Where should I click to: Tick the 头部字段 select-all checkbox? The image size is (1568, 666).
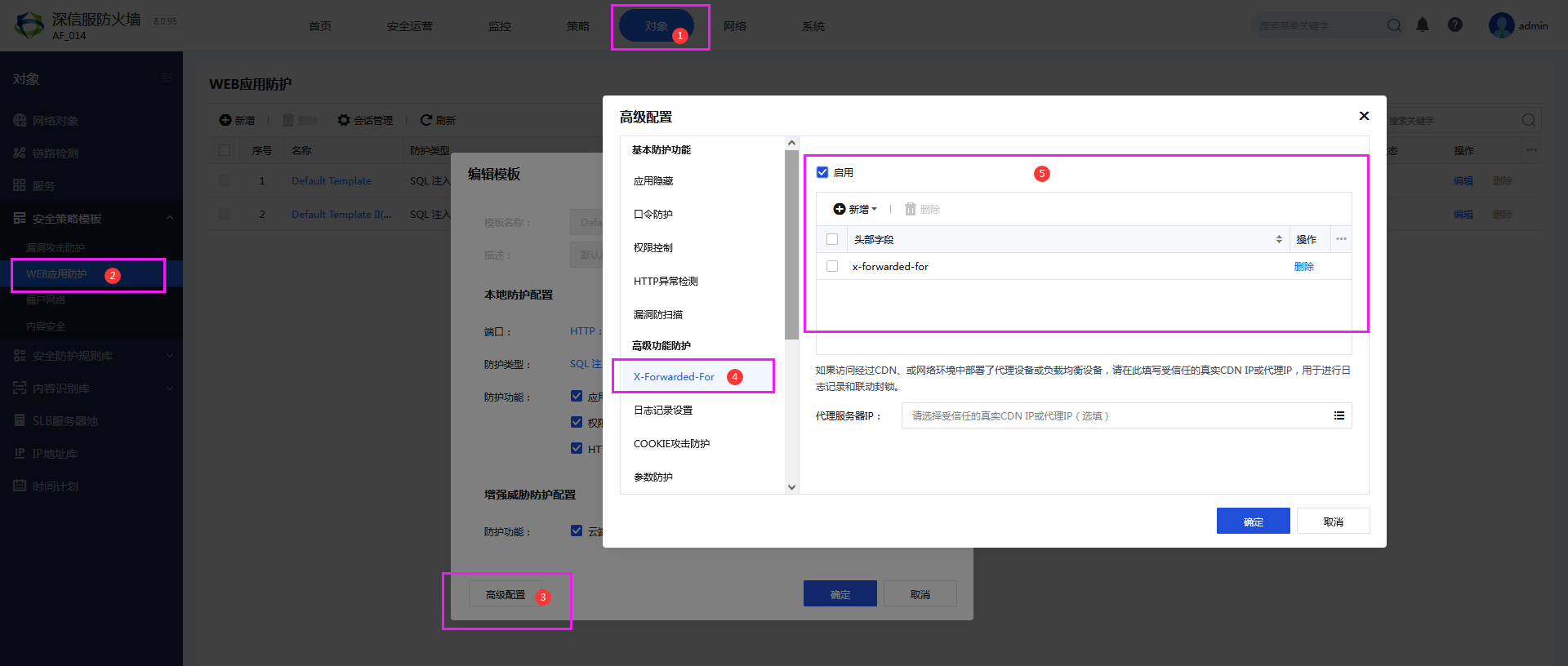[832, 239]
